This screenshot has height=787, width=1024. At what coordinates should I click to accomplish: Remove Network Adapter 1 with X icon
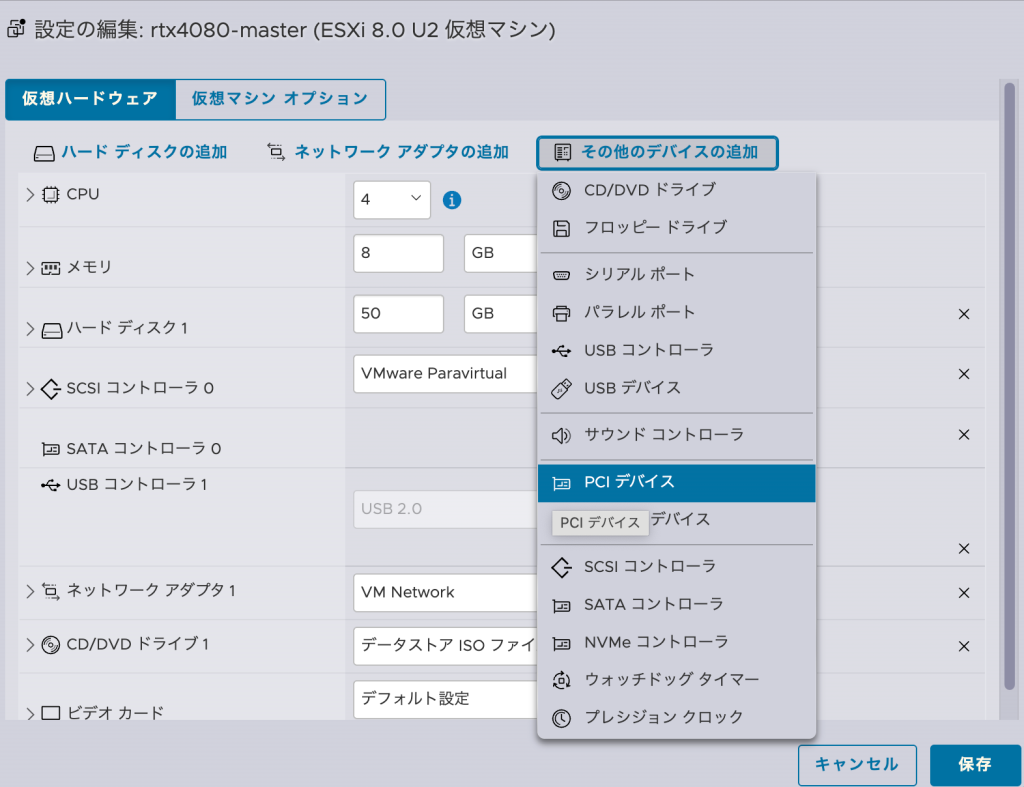coord(964,593)
